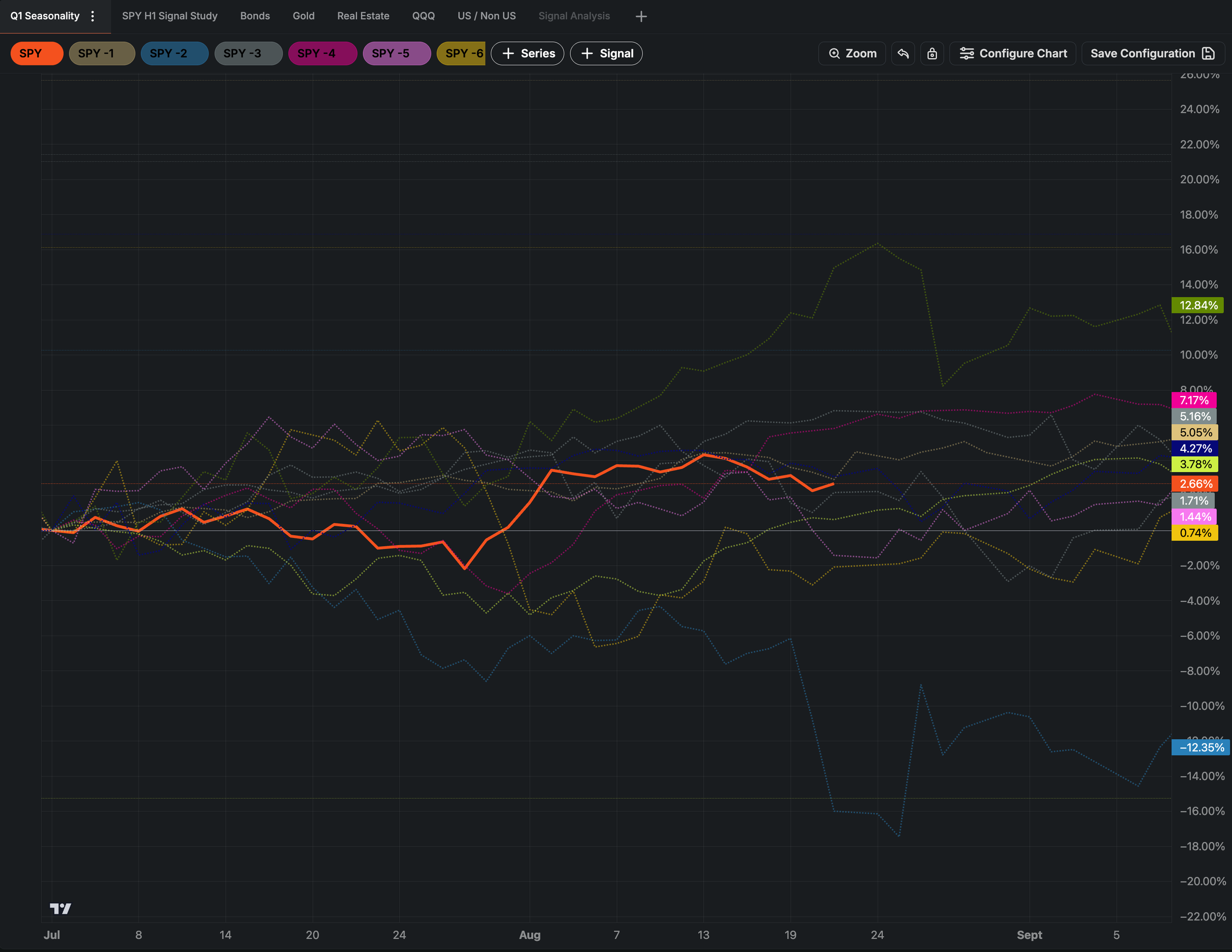Toggle the SPY -6 series pill
1232x952 pixels.
[461, 54]
